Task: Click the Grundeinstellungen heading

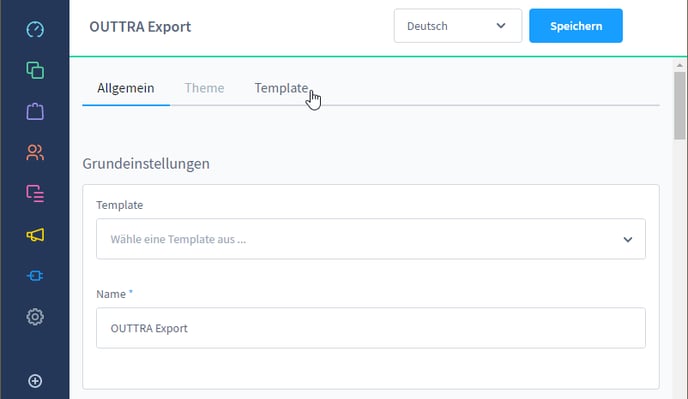Action: pos(146,164)
